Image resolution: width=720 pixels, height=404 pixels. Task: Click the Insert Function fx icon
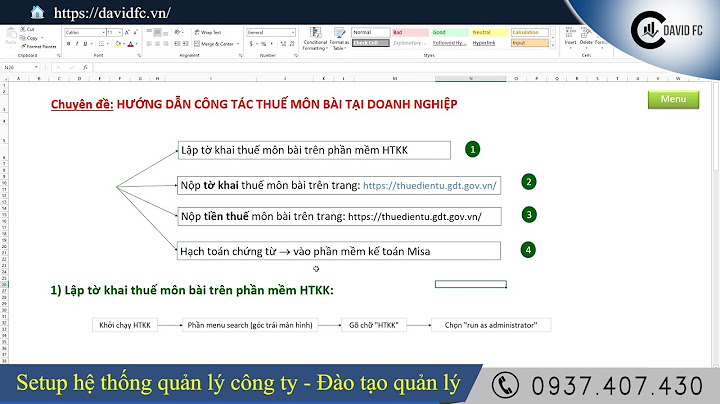[x=85, y=67]
